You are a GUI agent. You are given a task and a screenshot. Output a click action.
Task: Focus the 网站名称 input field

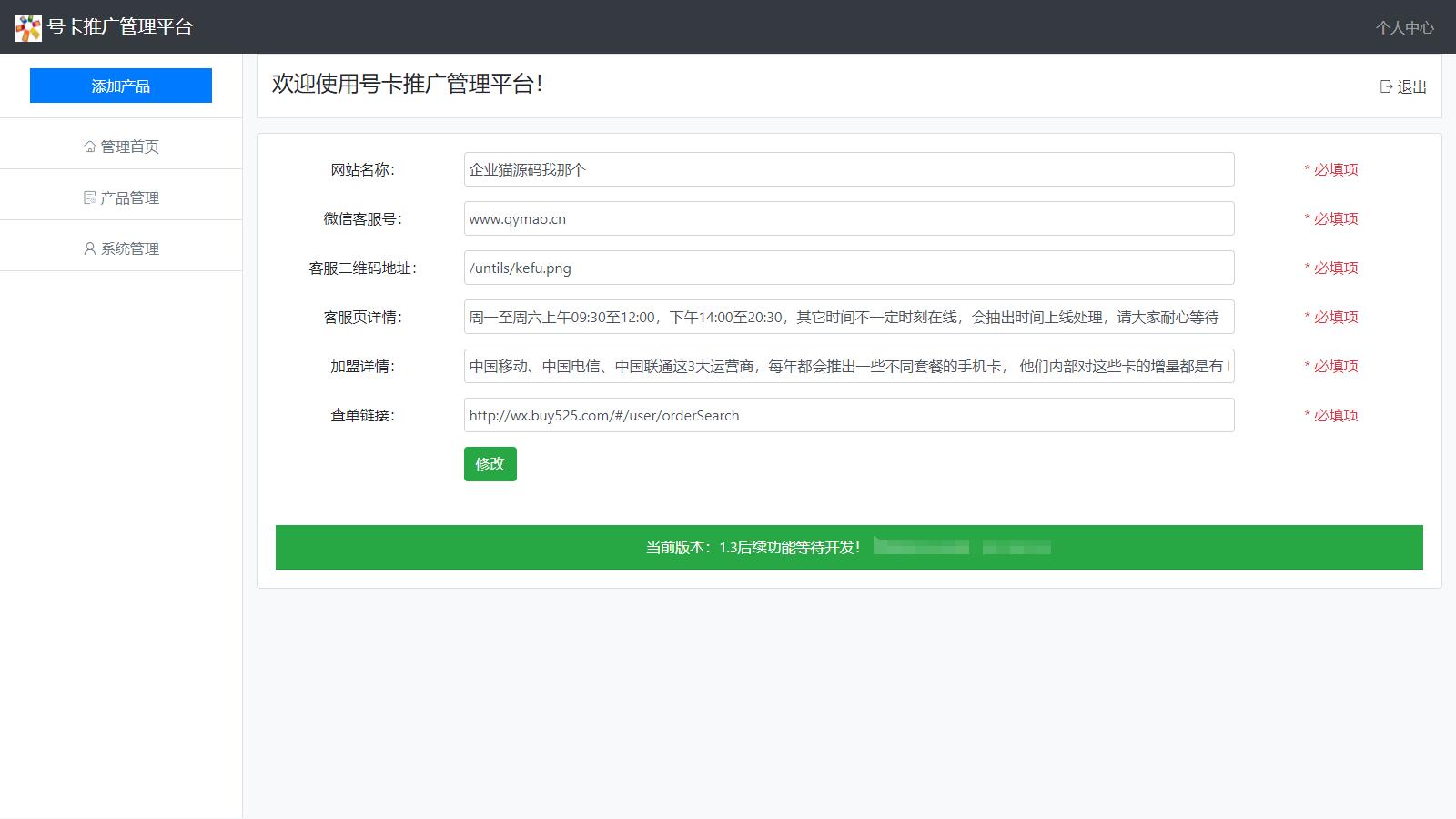click(848, 169)
